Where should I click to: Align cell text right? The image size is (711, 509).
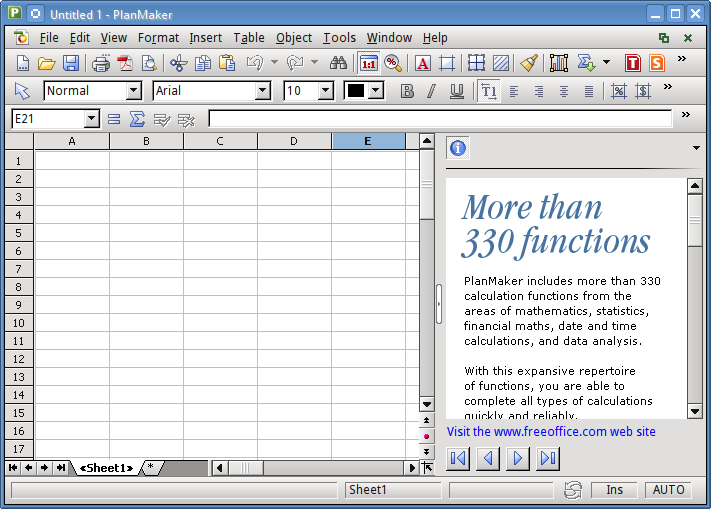click(x=539, y=91)
